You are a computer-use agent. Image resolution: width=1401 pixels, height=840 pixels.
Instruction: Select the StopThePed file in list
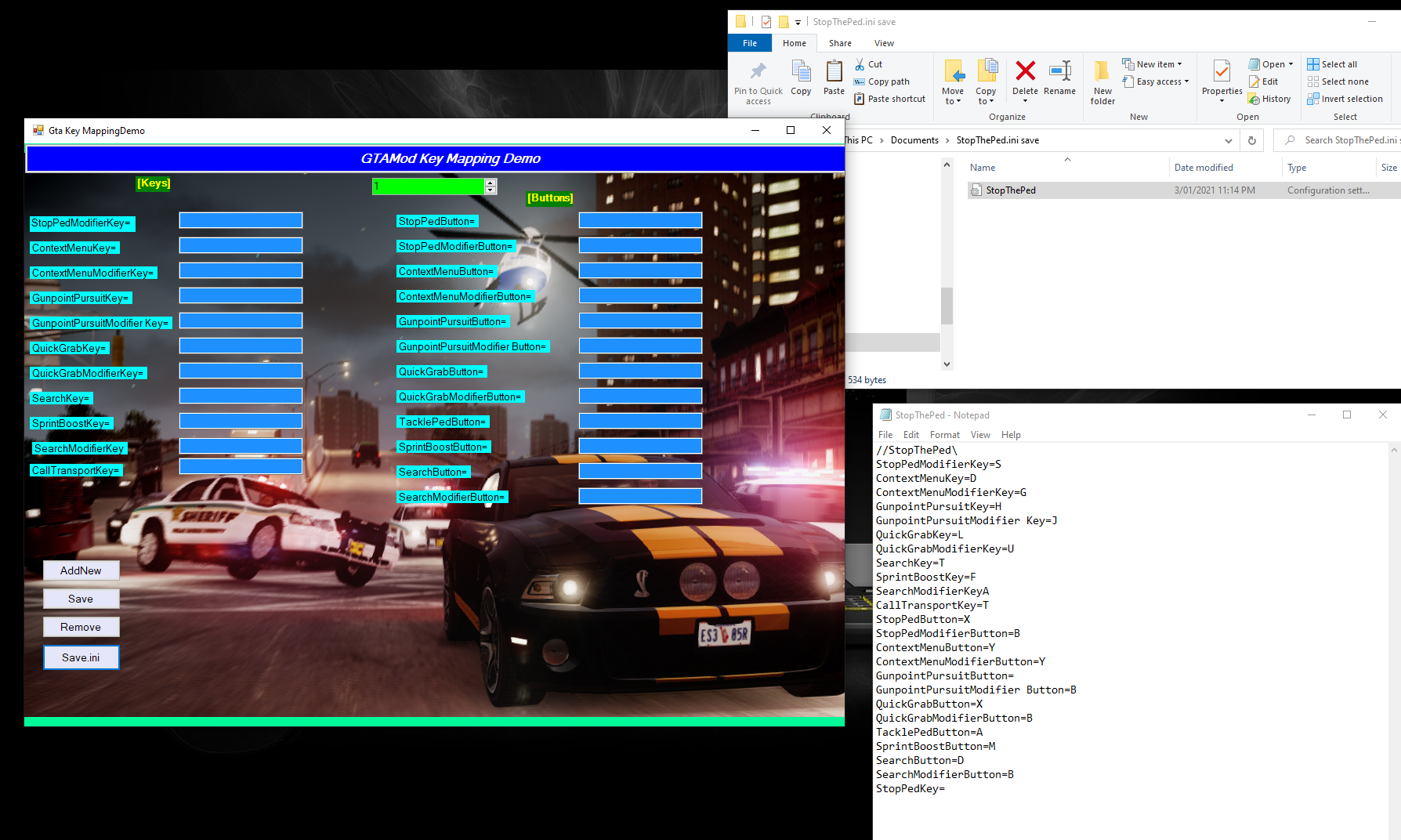pyautogui.click(x=1011, y=190)
